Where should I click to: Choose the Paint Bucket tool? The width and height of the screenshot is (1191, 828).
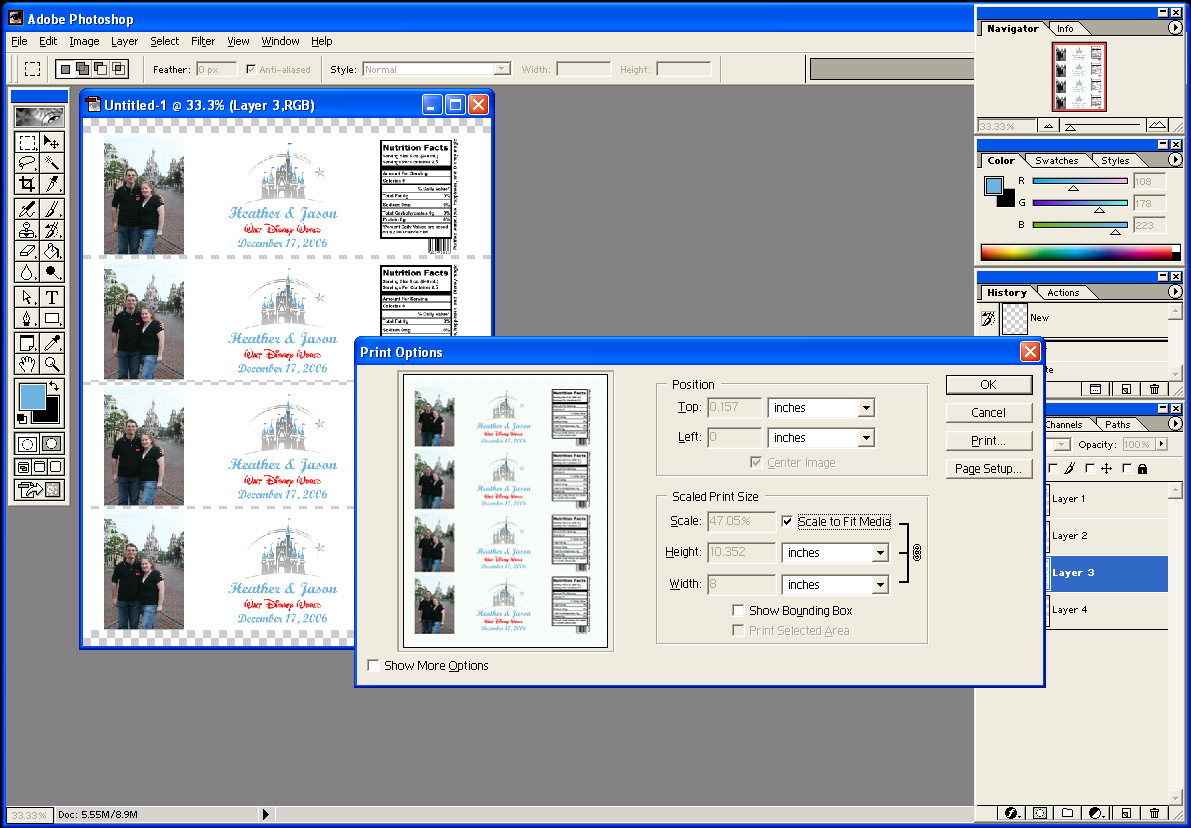(x=52, y=251)
